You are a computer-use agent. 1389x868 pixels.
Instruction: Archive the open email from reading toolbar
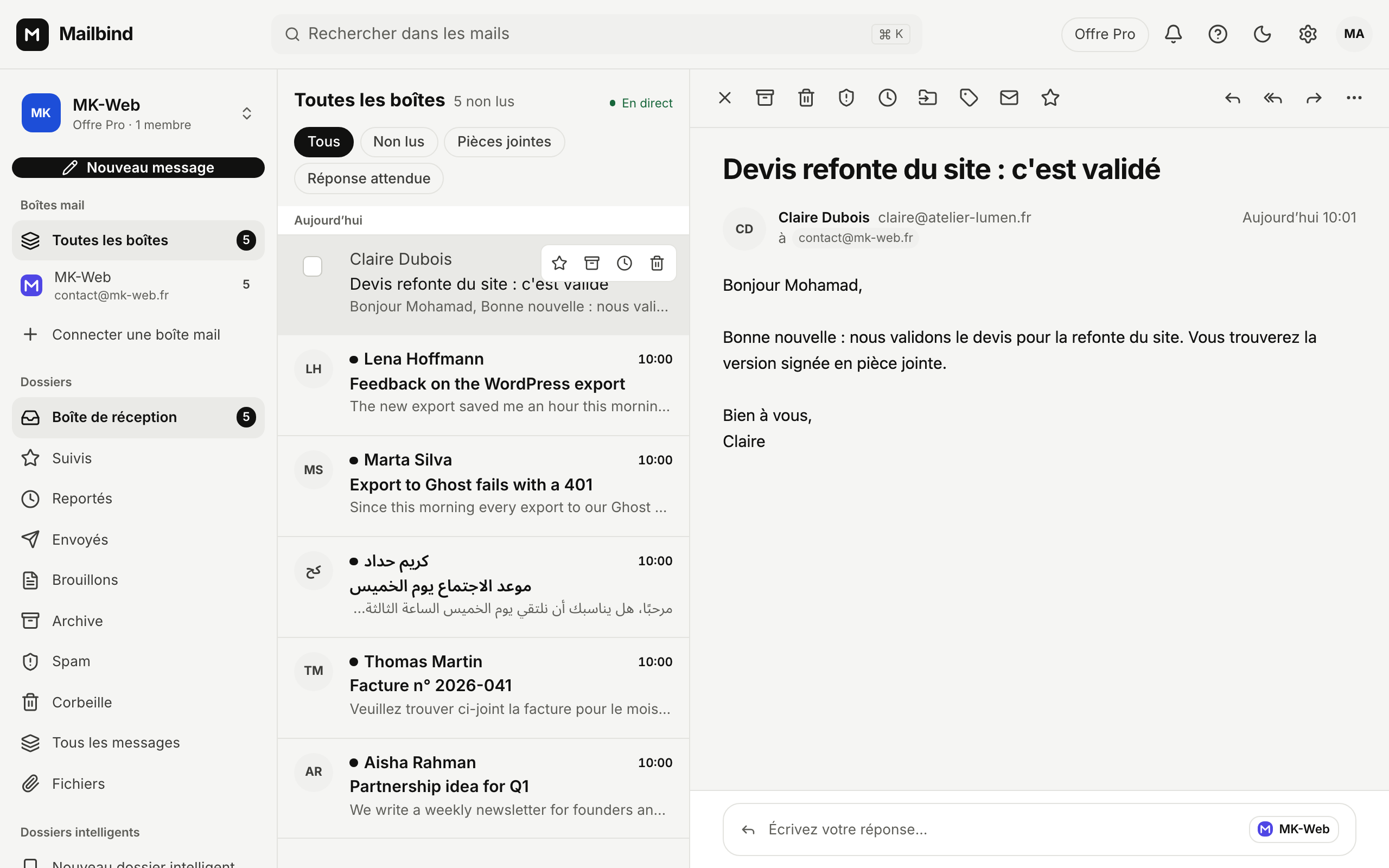coord(765,98)
